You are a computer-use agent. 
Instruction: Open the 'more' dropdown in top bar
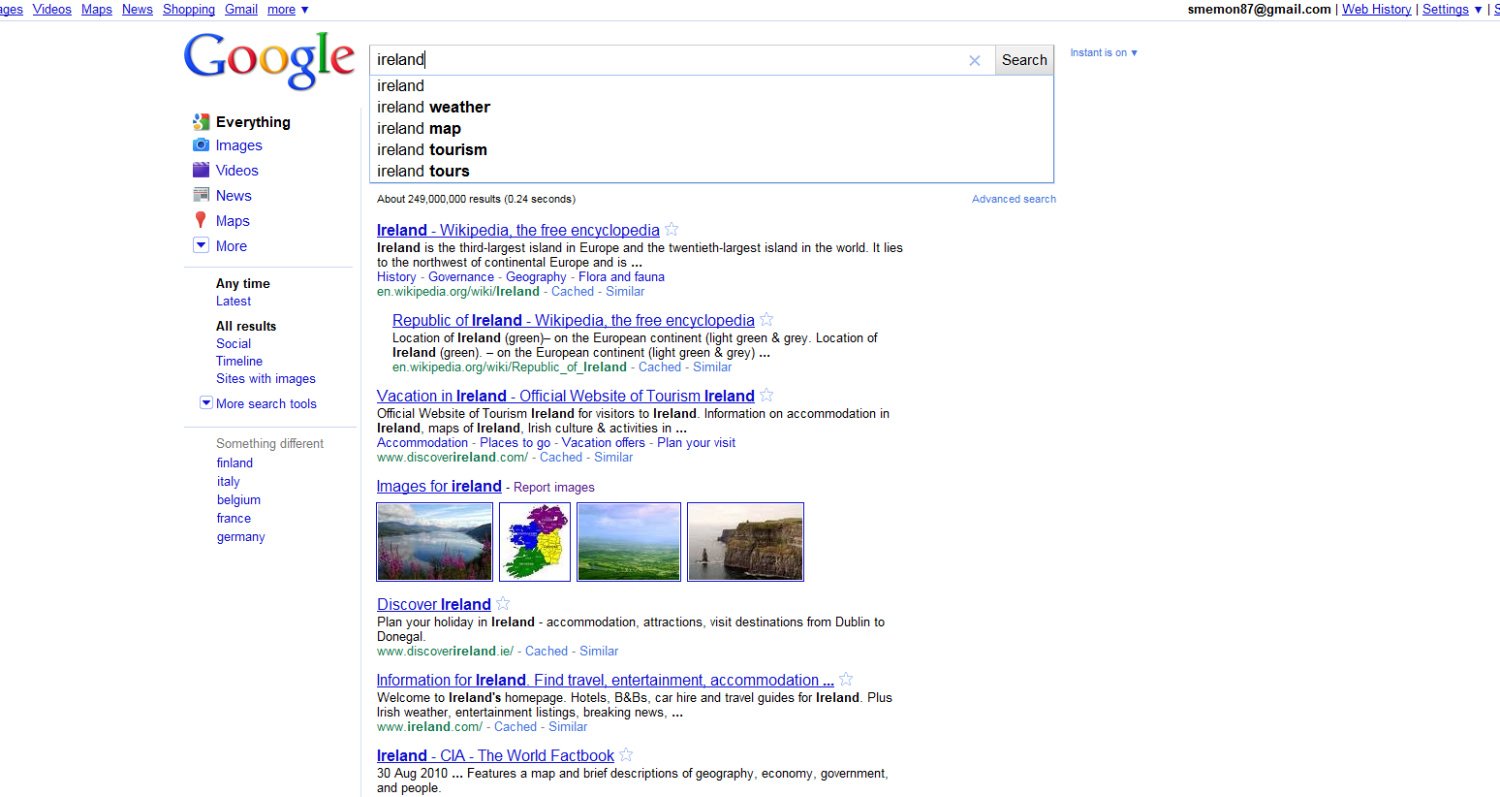pyautogui.click(x=287, y=9)
